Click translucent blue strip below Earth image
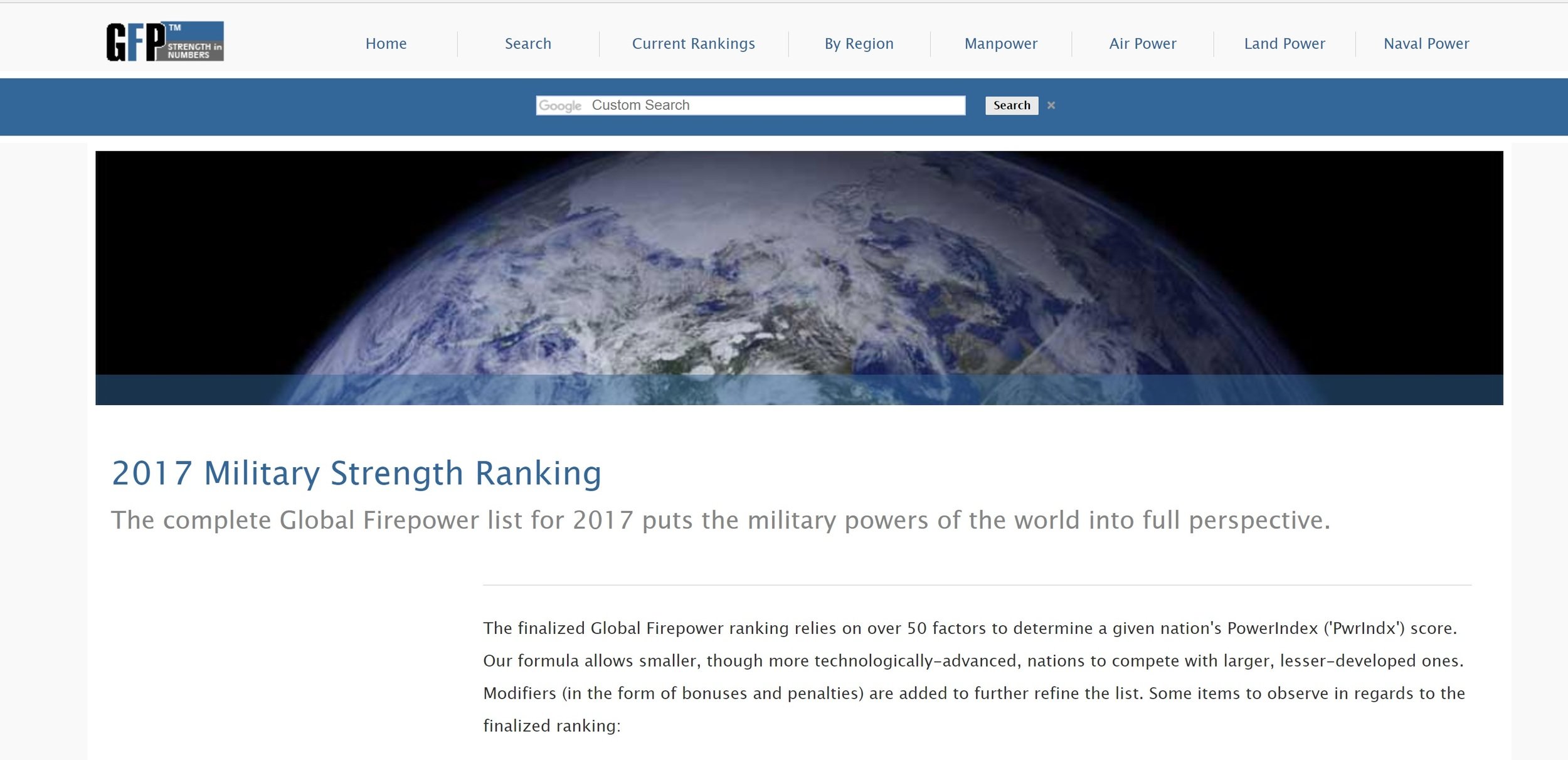1568x760 pixels. [798, 390]
